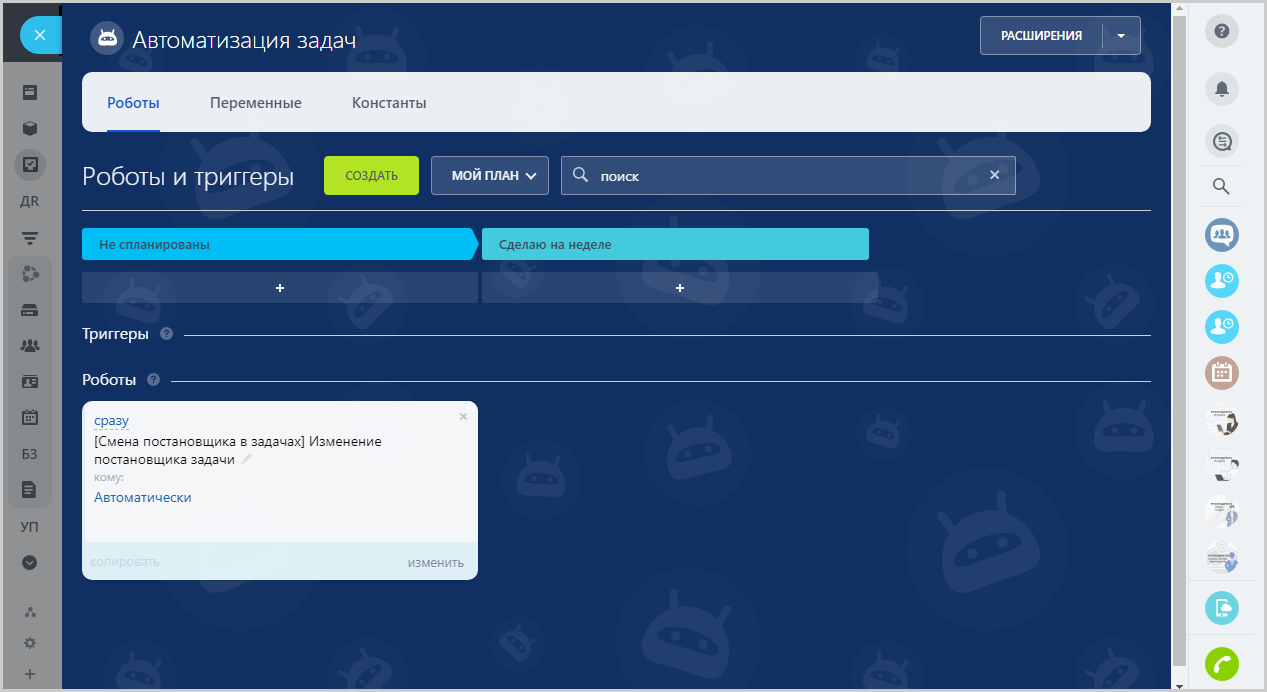Click the plus icon at sidebar bottom
Image resolution: width=1267 pixels, height=692 pixels.
point(30,674)
